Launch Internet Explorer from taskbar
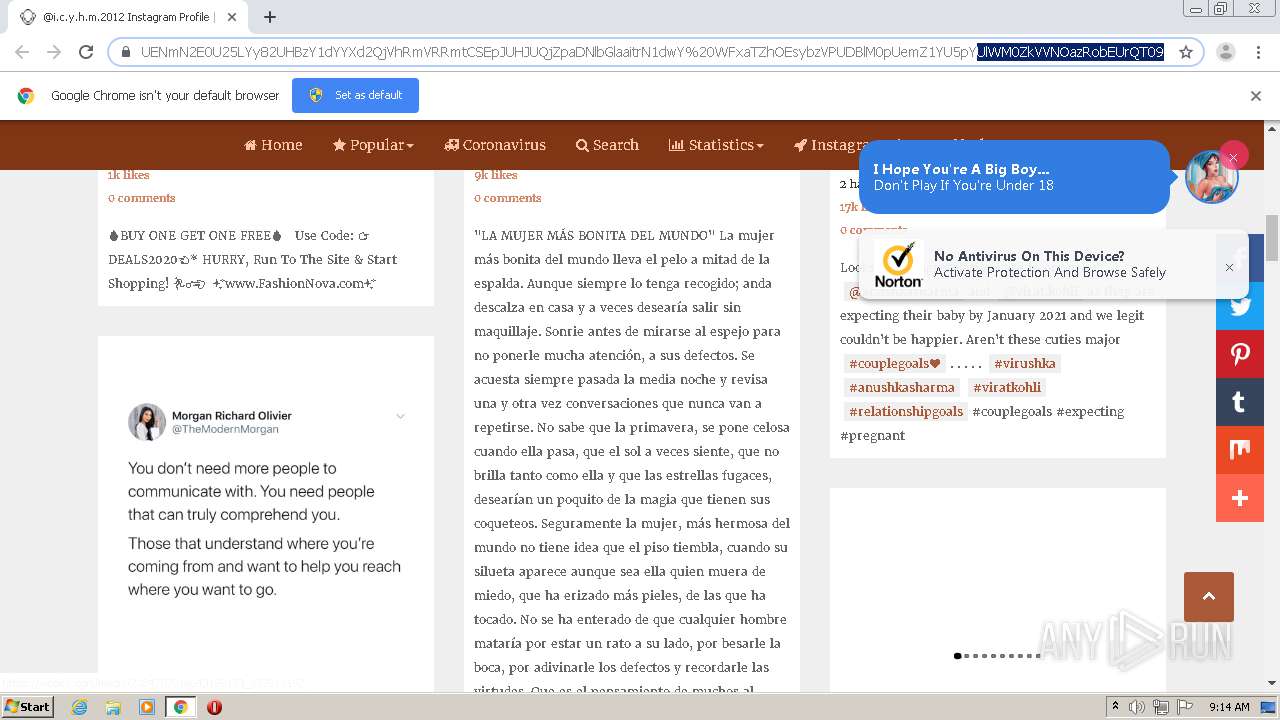1280x720 pixels. coord(79,707)
